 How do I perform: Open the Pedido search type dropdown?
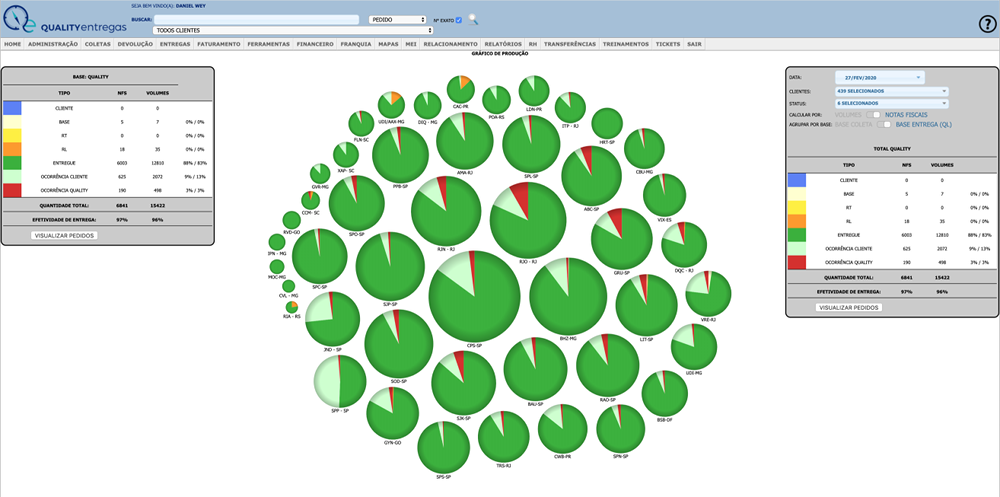tap(396, 19)
